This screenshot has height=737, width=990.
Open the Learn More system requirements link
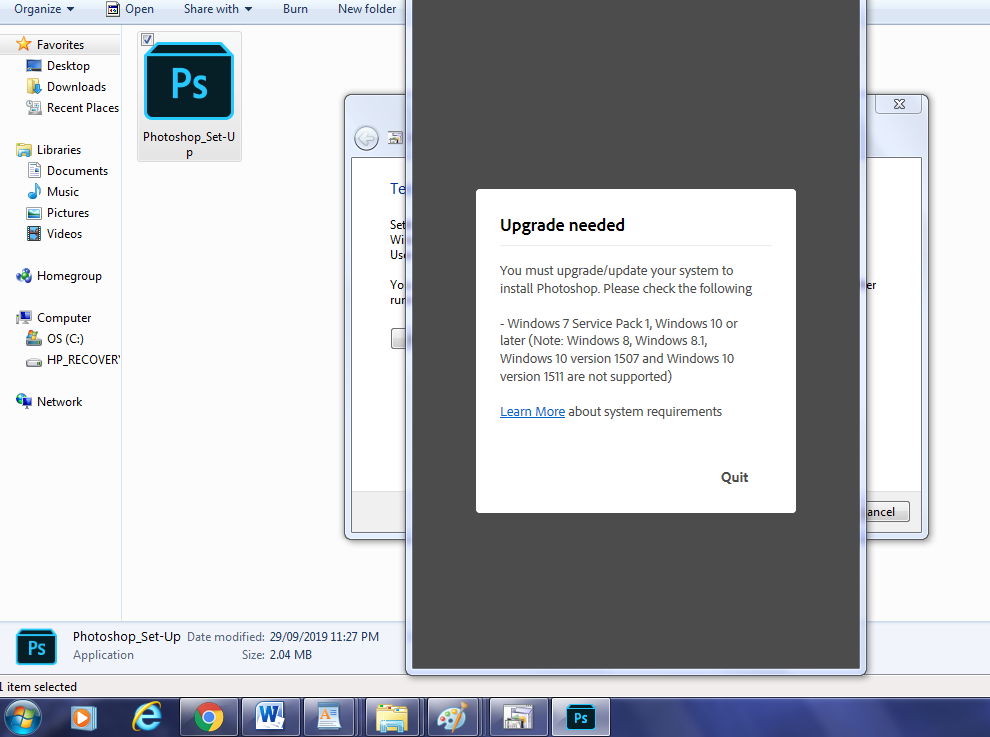532,412
